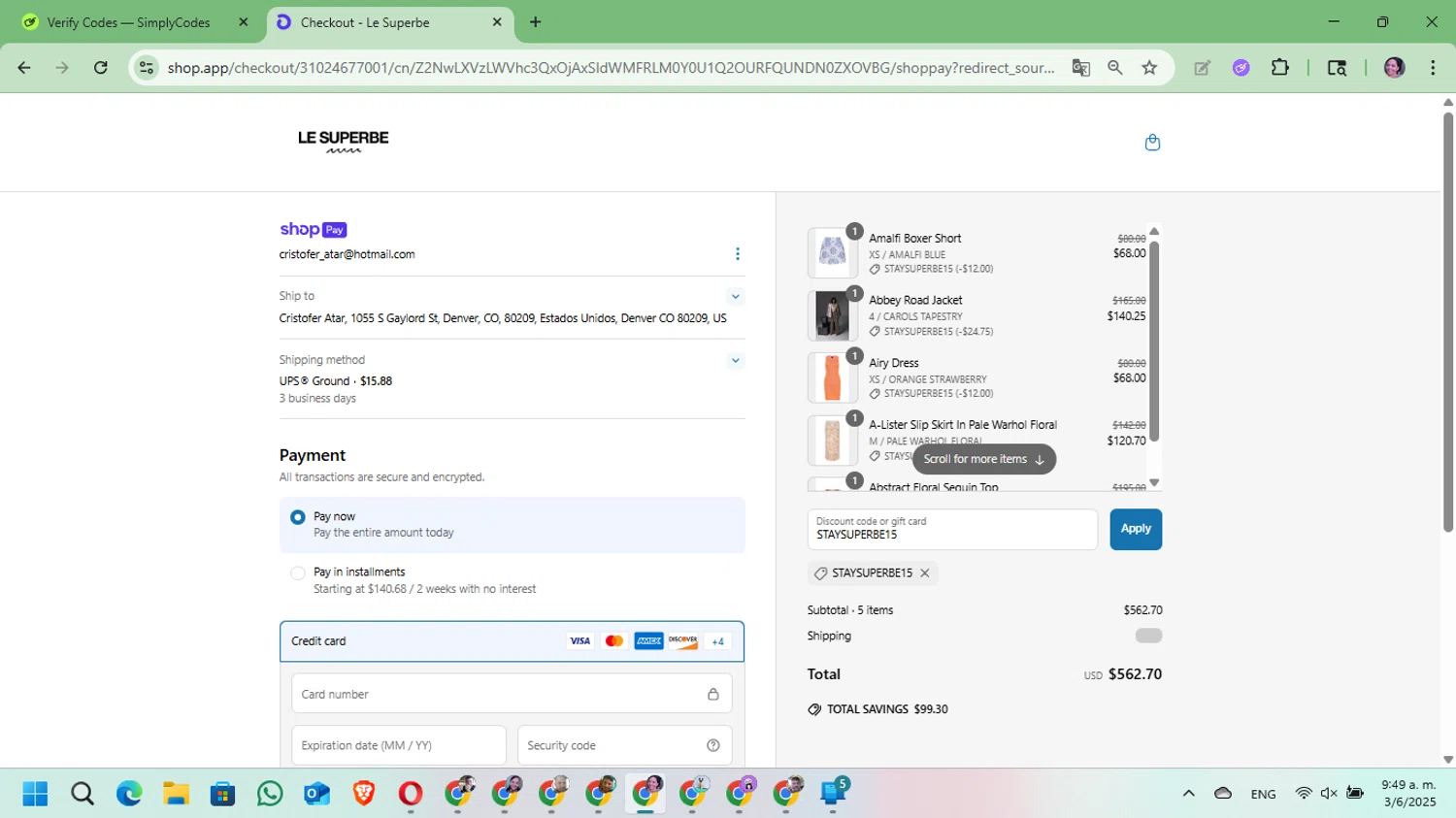Open the Chrome profile avatar
1456x818 pixels.
[x=1395, y=68]
